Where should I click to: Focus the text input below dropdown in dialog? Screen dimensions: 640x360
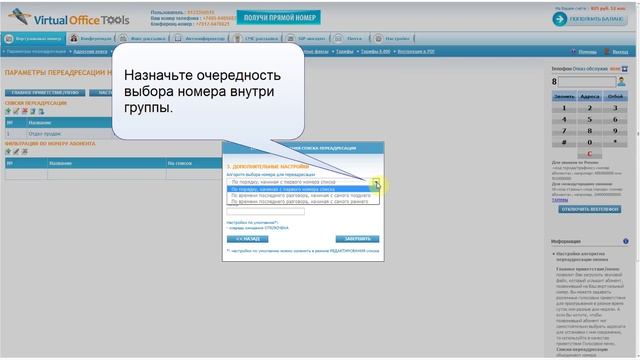pyautogui.click(x=265, y=211)
